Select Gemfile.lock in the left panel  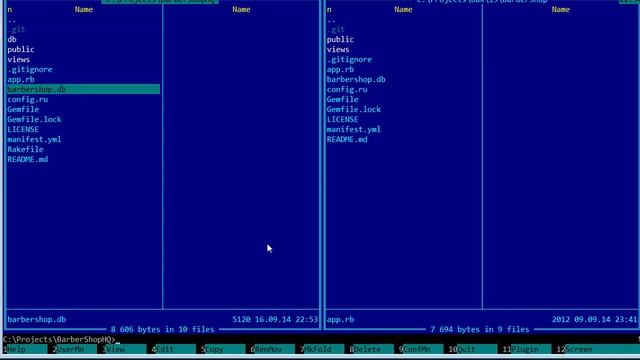34,120
